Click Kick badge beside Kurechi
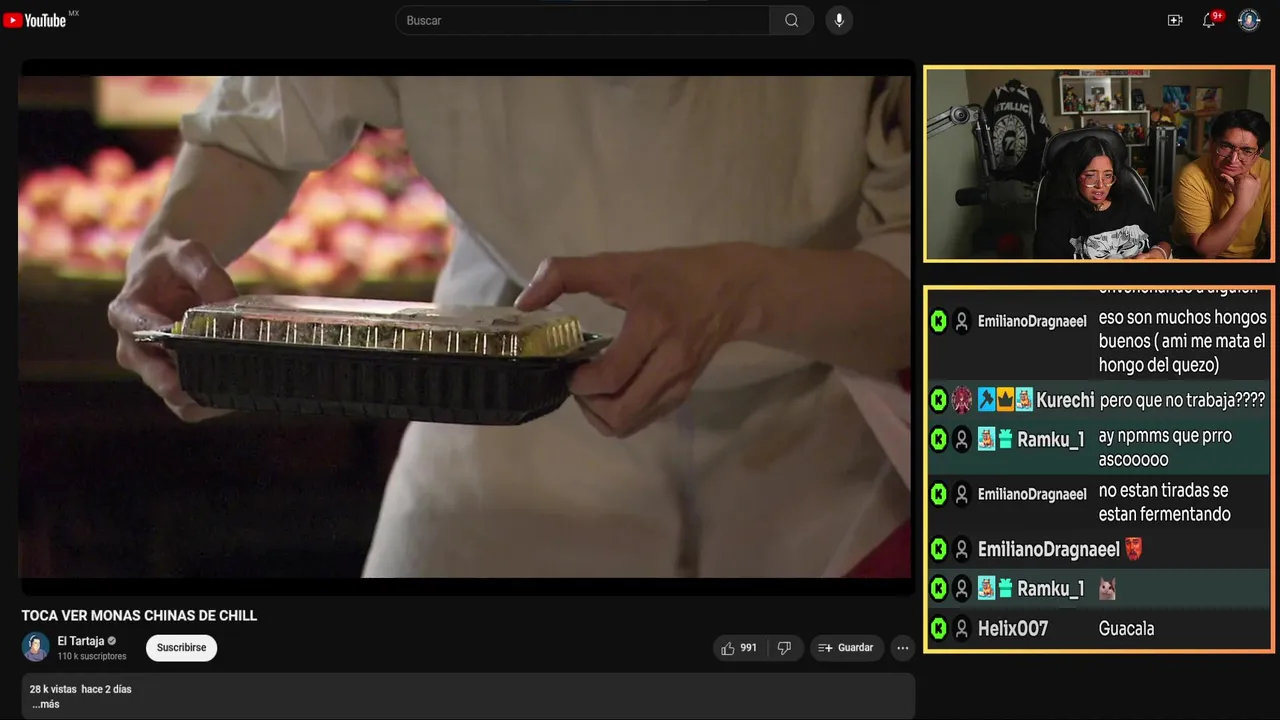 (x=938, y=400)
